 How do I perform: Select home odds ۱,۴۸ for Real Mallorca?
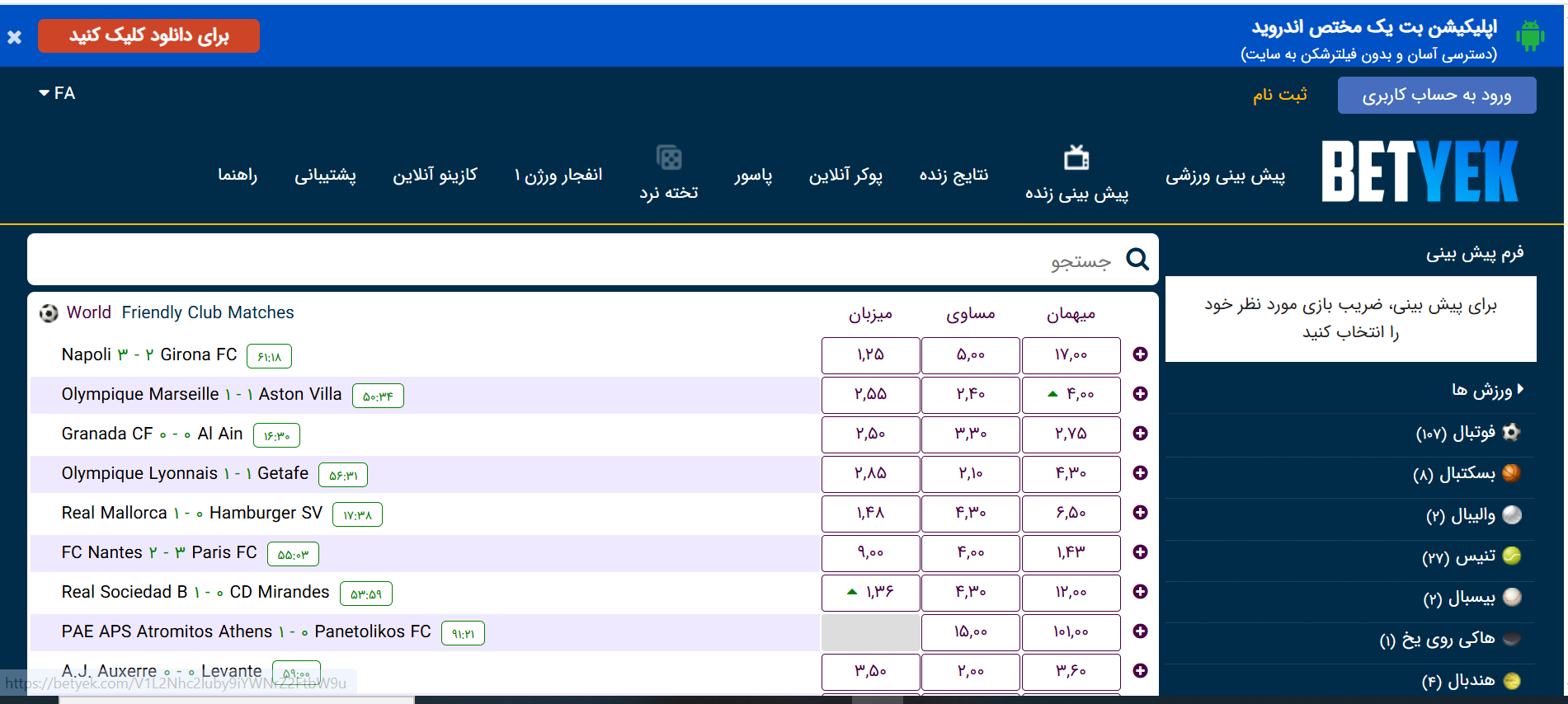click(870, 514)
